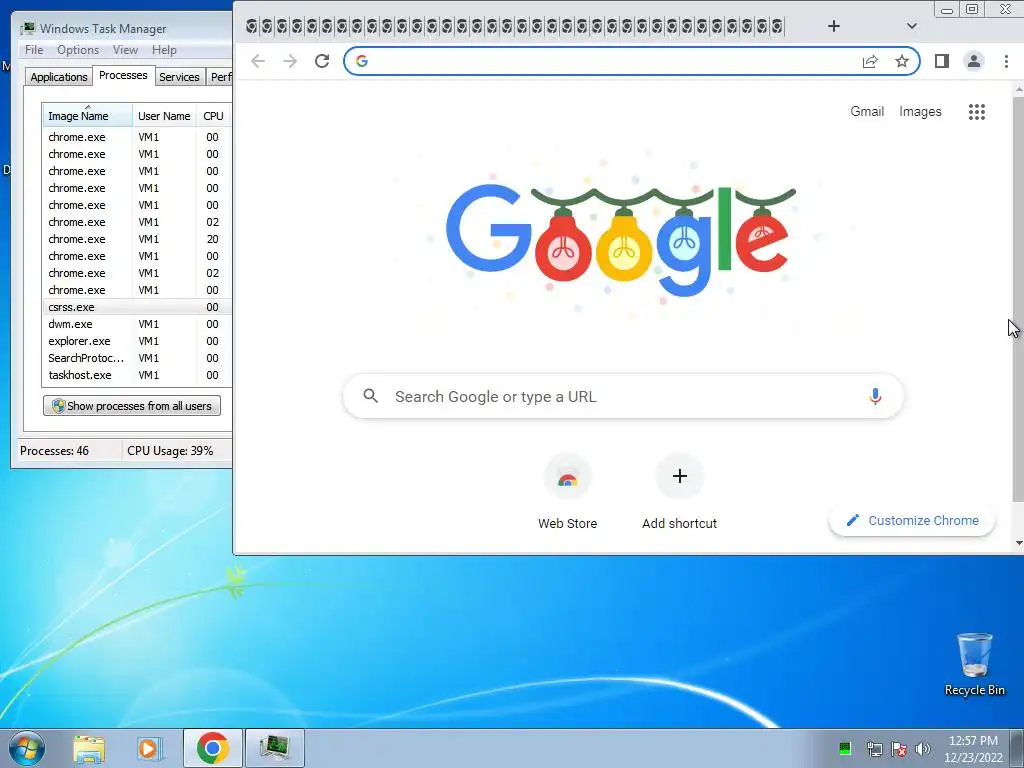Screen dimensions: 1024x768
Task: Launch Windows Media Player from taskbar
Action: point(149,749)
